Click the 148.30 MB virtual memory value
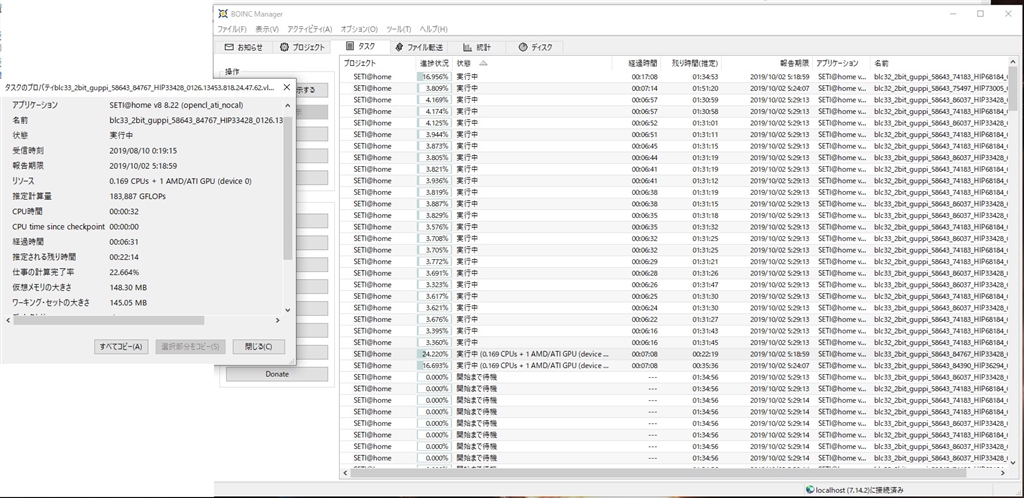 pyautogui.click(x=128, y=287)
